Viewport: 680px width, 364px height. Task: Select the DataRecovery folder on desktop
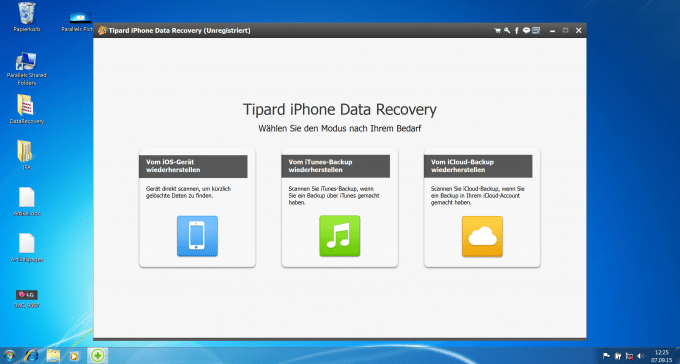tap(26, 109)
